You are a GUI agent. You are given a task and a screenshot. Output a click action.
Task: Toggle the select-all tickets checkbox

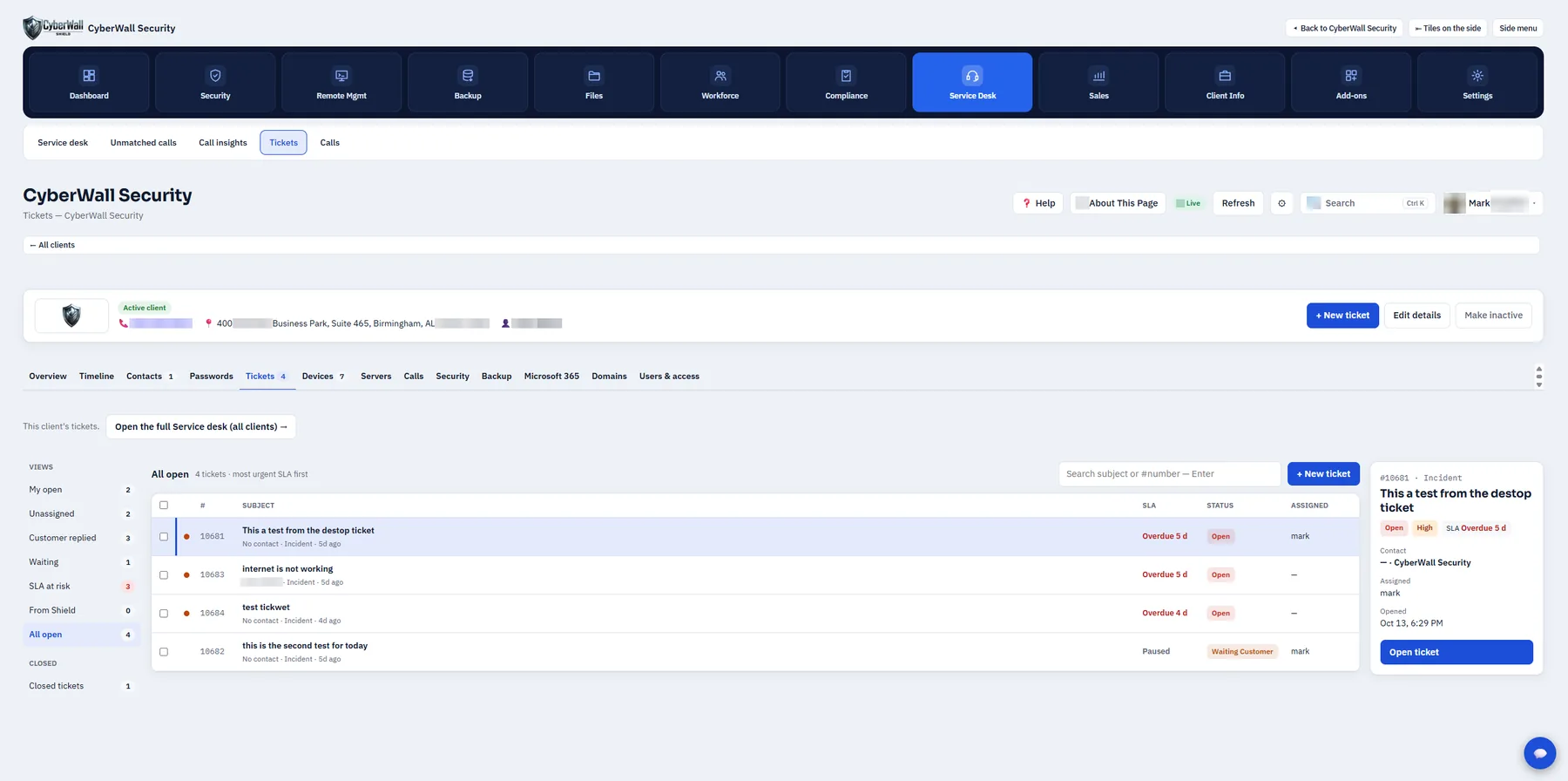[164, 506]
